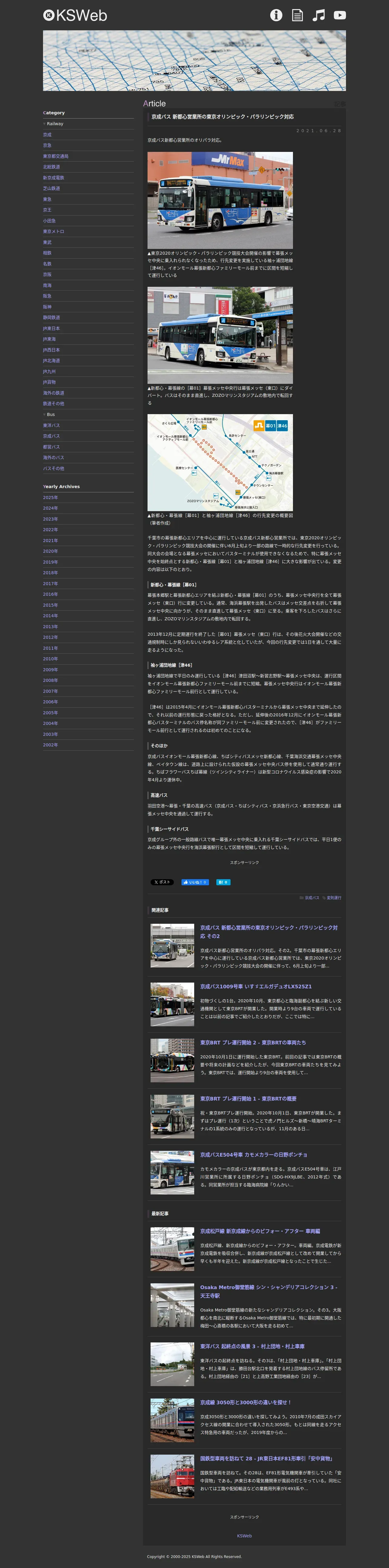Select the 静岡鉄道 category
The height and width of the screenshot is (1568, 389).
[x=51, y=318]
